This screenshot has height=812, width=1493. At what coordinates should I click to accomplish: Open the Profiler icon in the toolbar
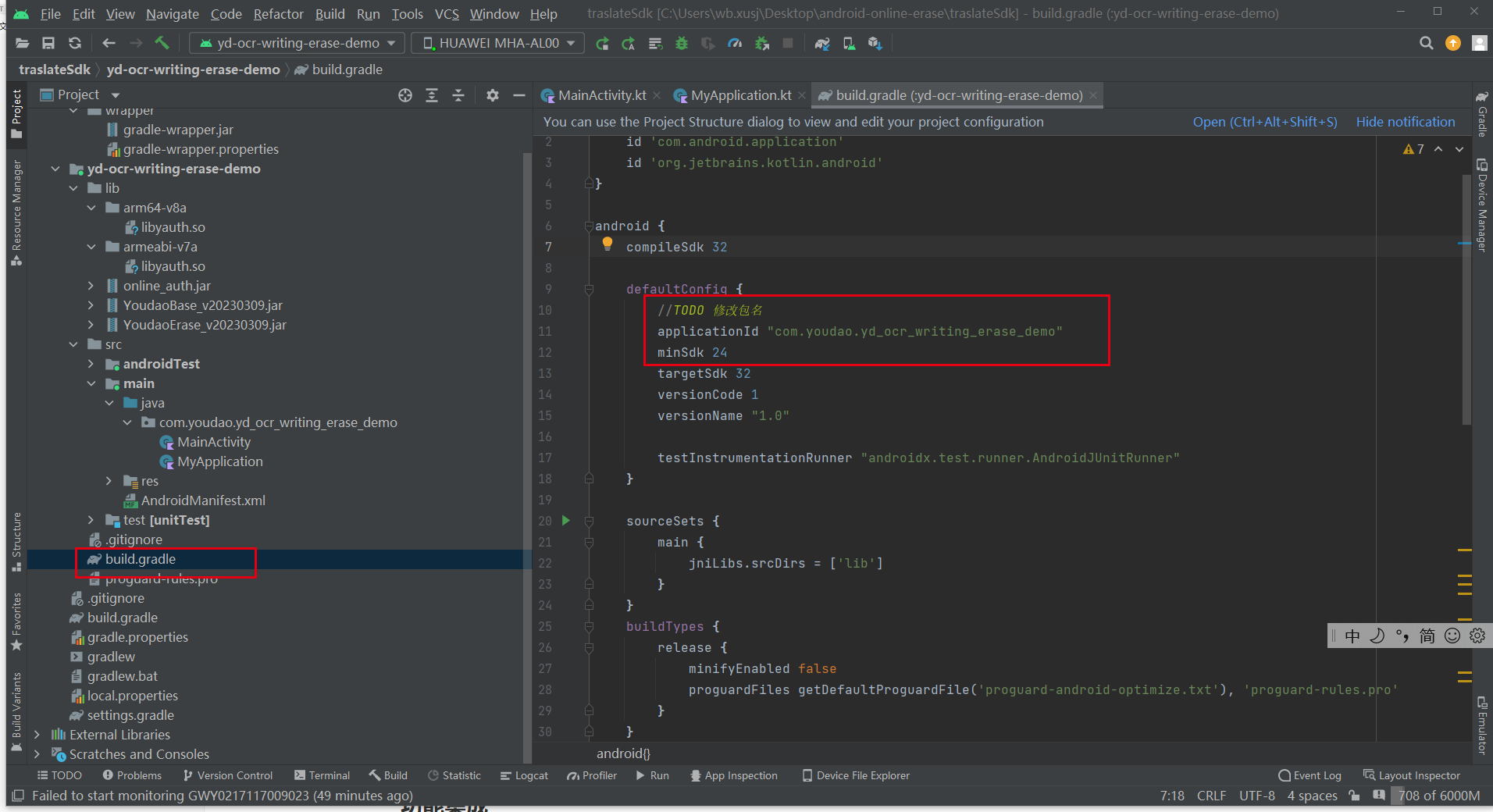[735, 43]
